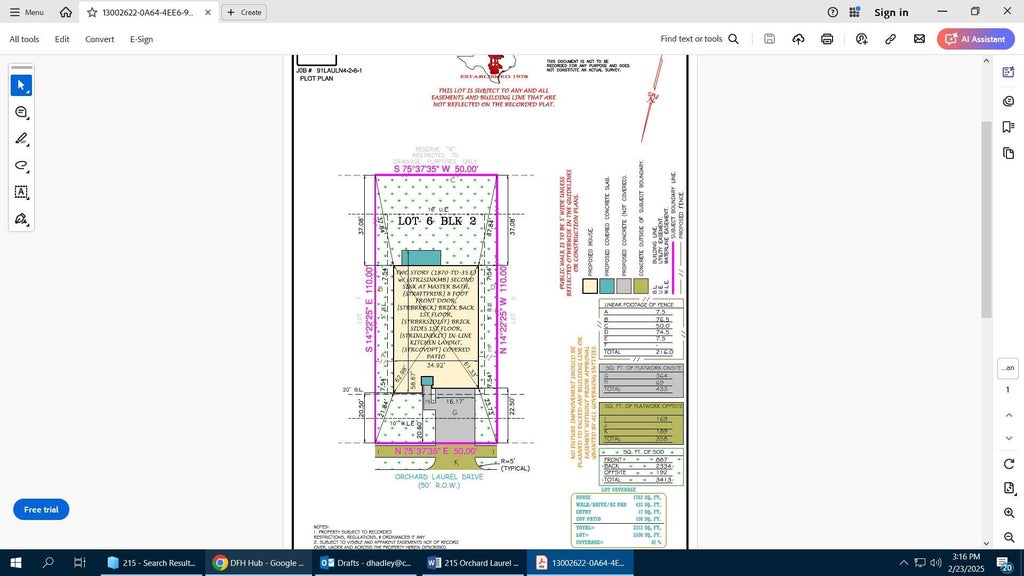The image size is (1024, 576).
Task: Choose the add comment tool
Action: [x=21, y=112]
